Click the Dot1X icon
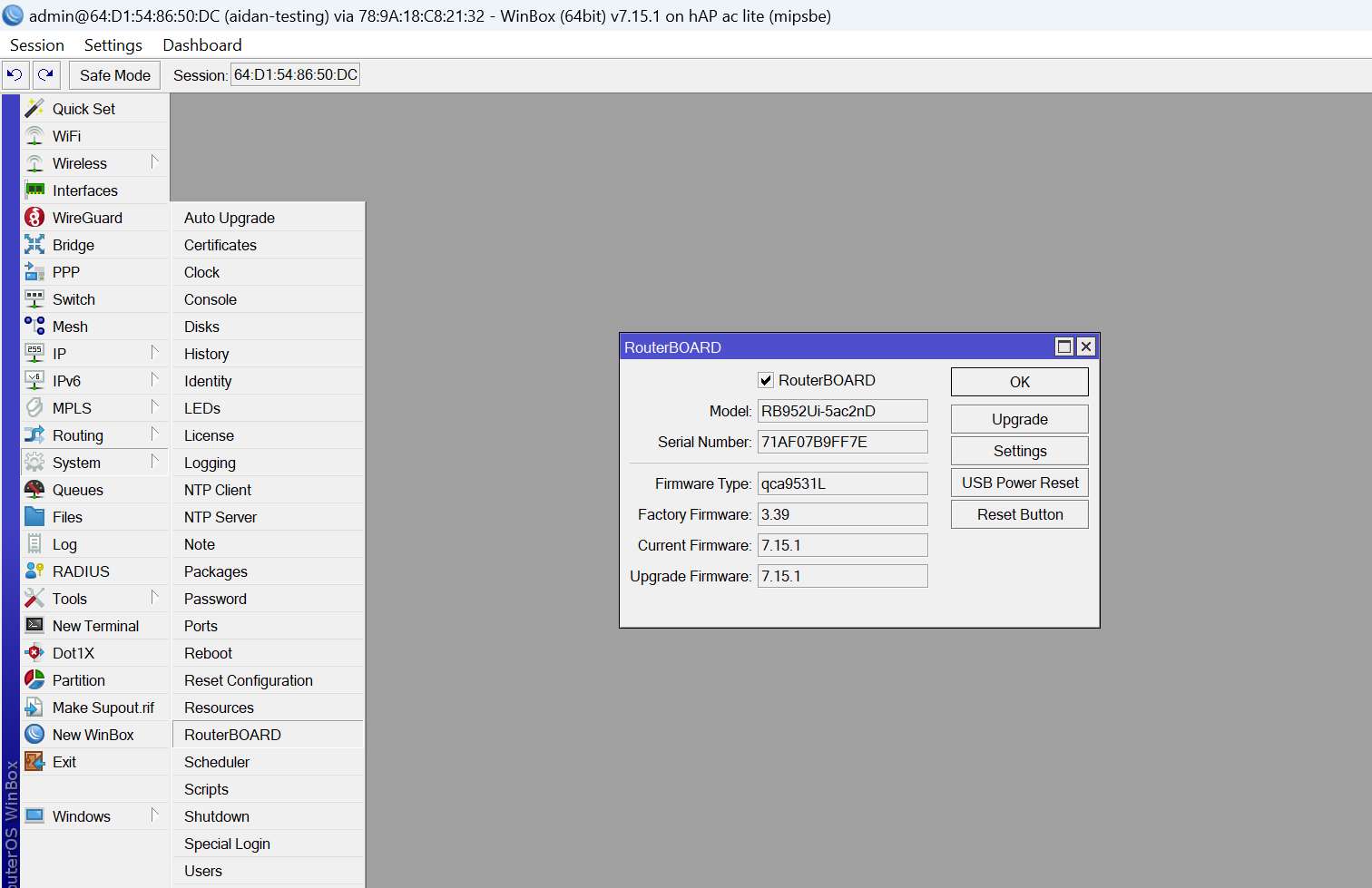Screen dimensions: 1372x888 click(34, 652)
